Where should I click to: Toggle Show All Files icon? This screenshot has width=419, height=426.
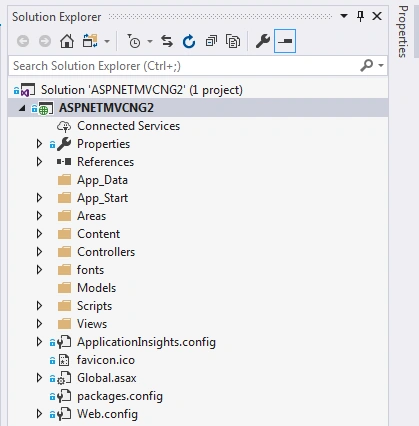click(233, 41)
